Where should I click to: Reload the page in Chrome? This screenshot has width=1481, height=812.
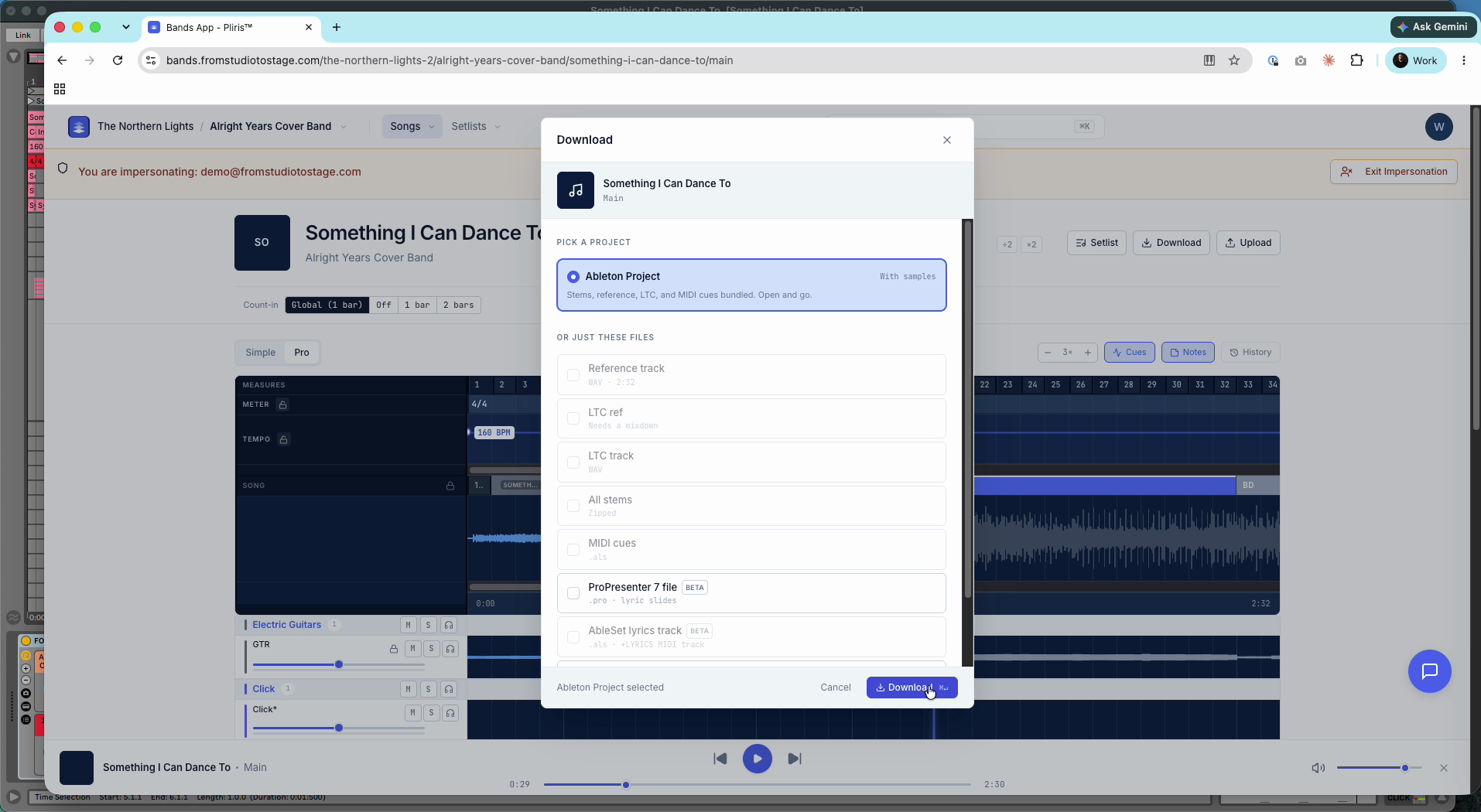(118, 60)
